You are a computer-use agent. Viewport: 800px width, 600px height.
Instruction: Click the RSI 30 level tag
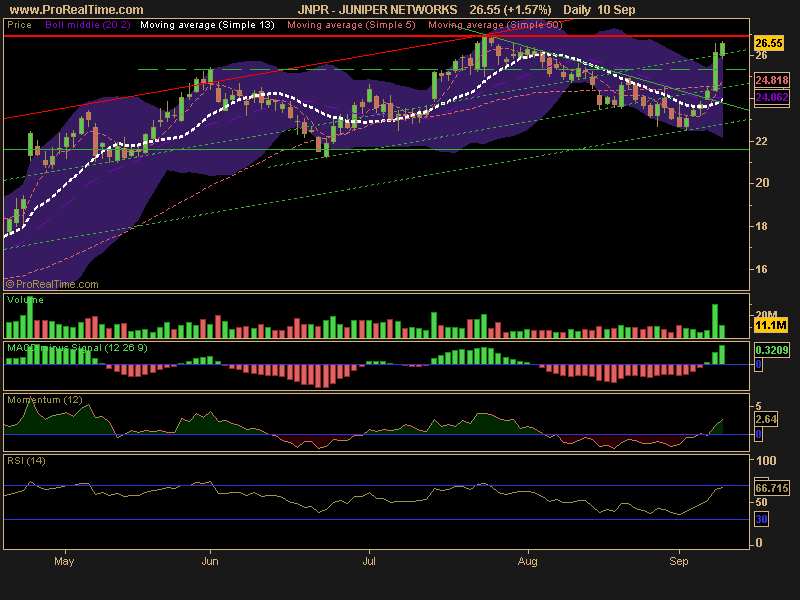(761, 519)
